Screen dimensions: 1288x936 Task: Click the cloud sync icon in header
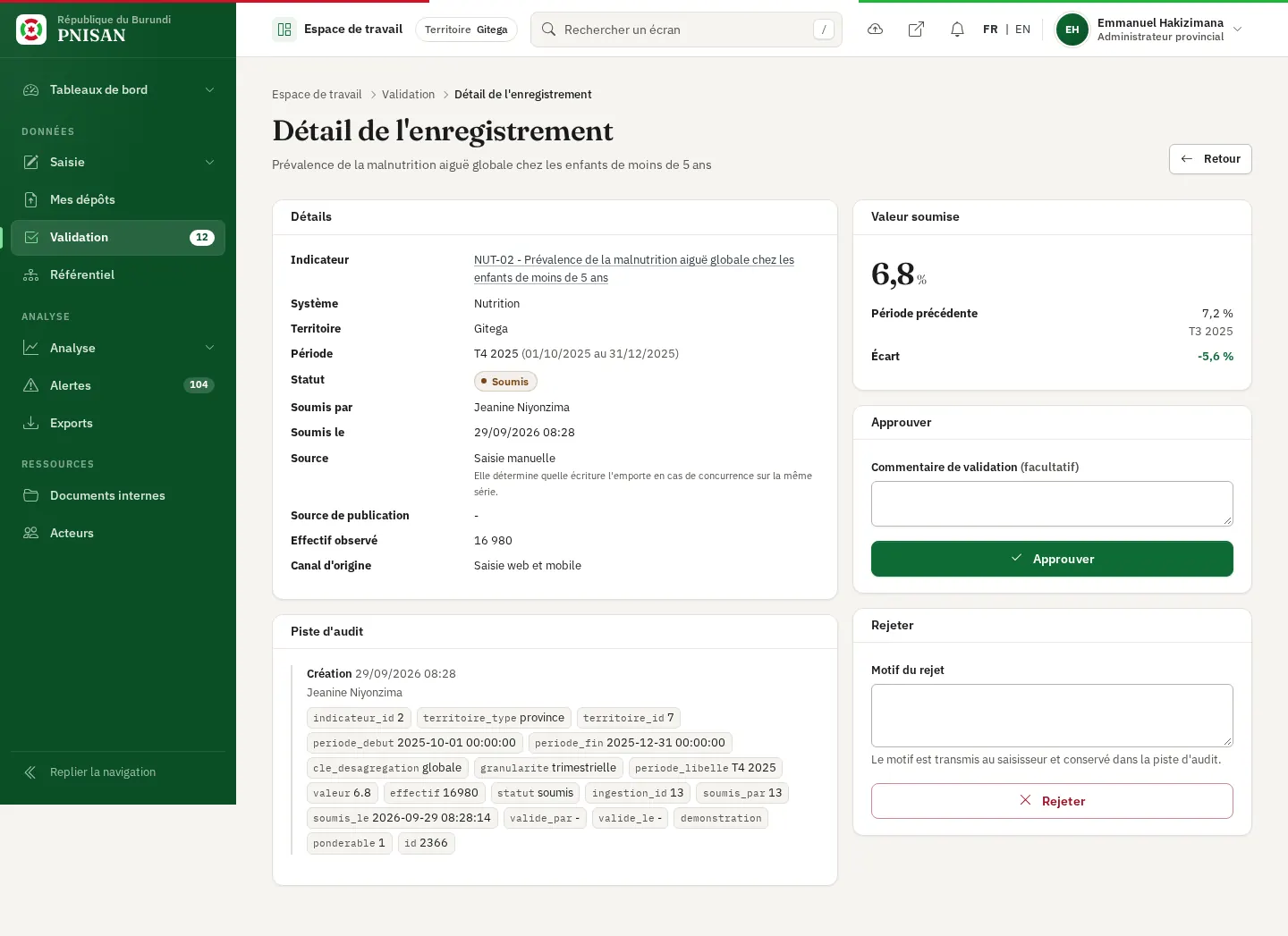[x=876, y=30]
